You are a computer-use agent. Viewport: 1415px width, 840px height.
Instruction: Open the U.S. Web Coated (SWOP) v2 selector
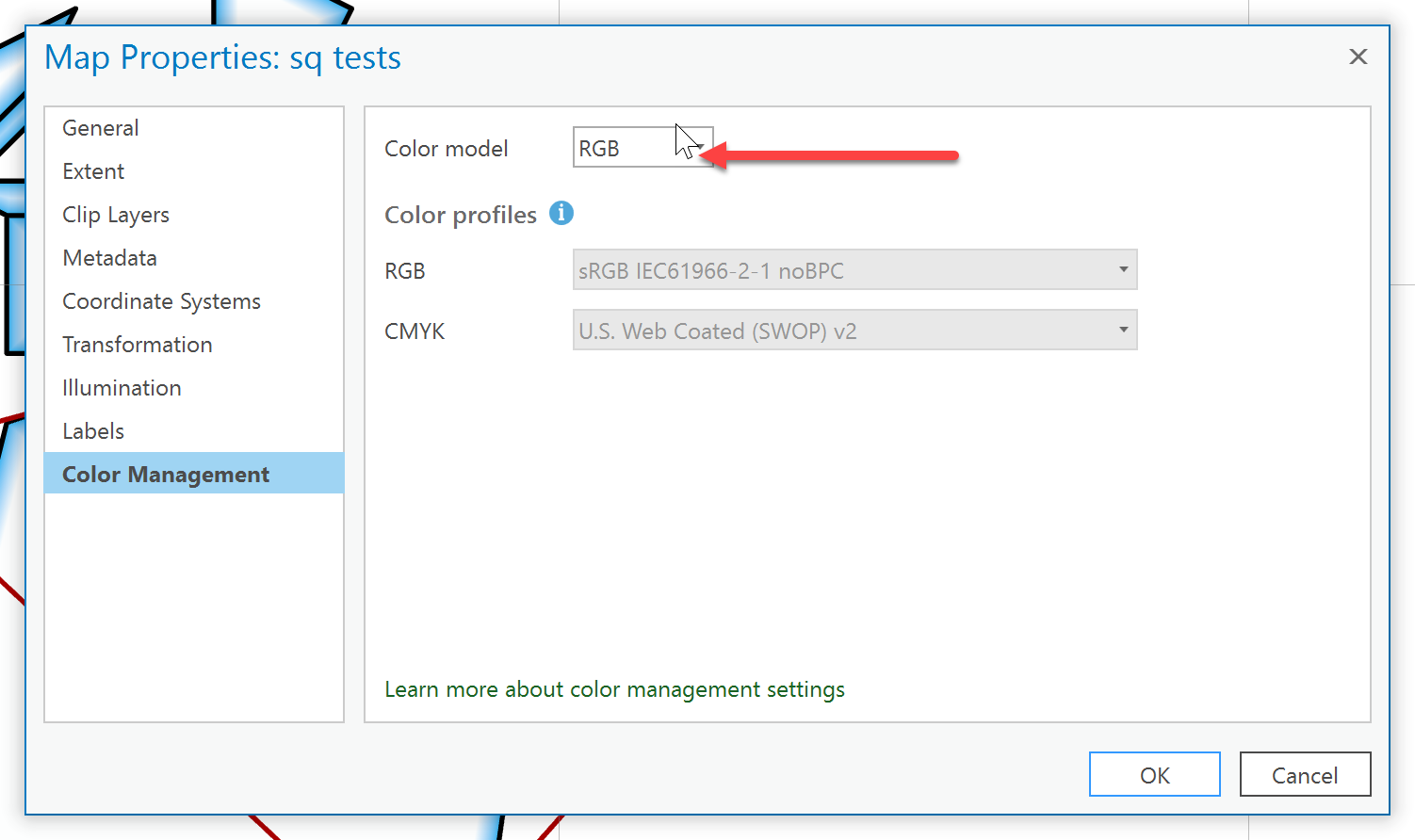[1122, 330]
